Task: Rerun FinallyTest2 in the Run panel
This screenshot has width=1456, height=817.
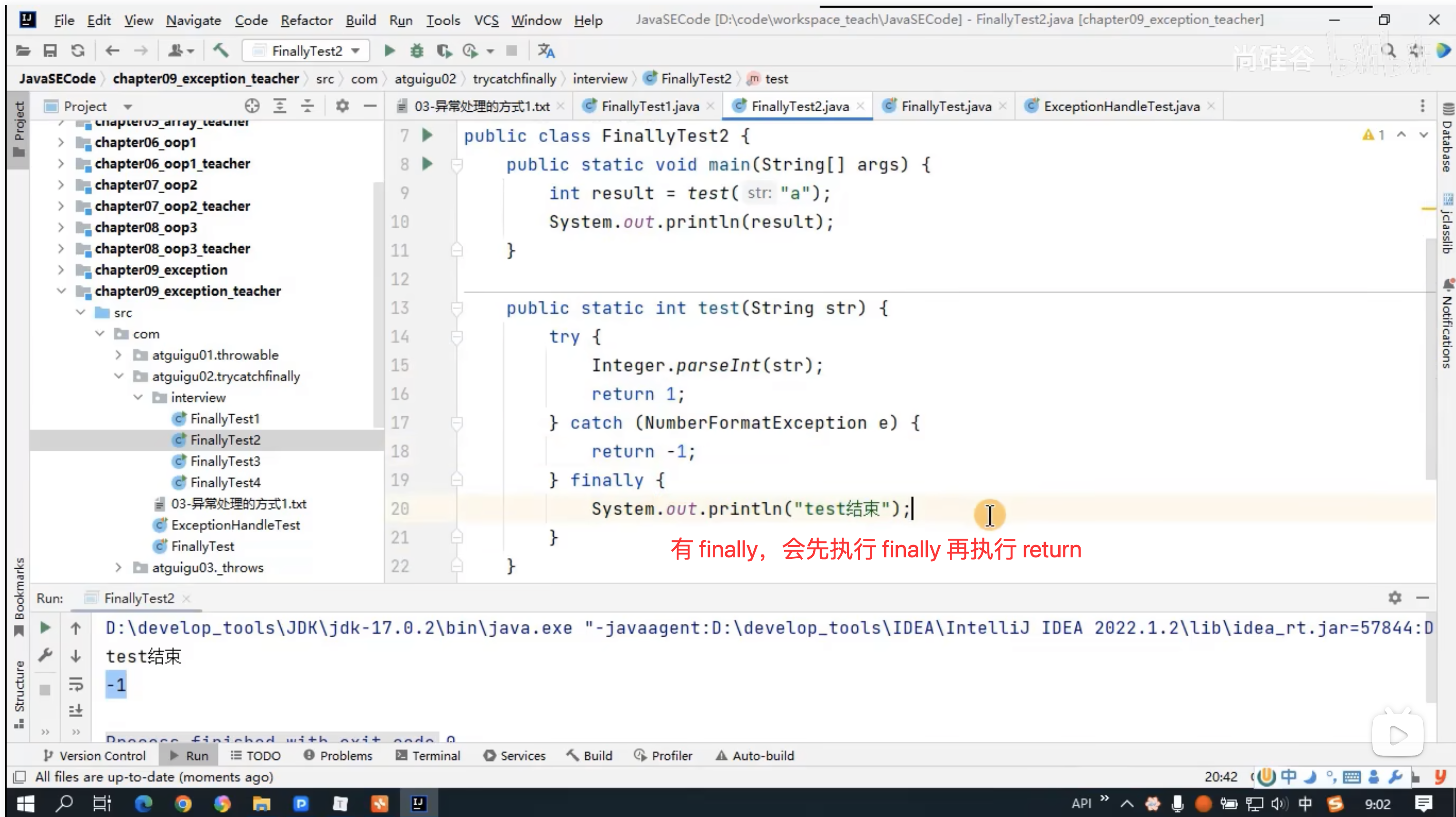Action: [45, 628]
